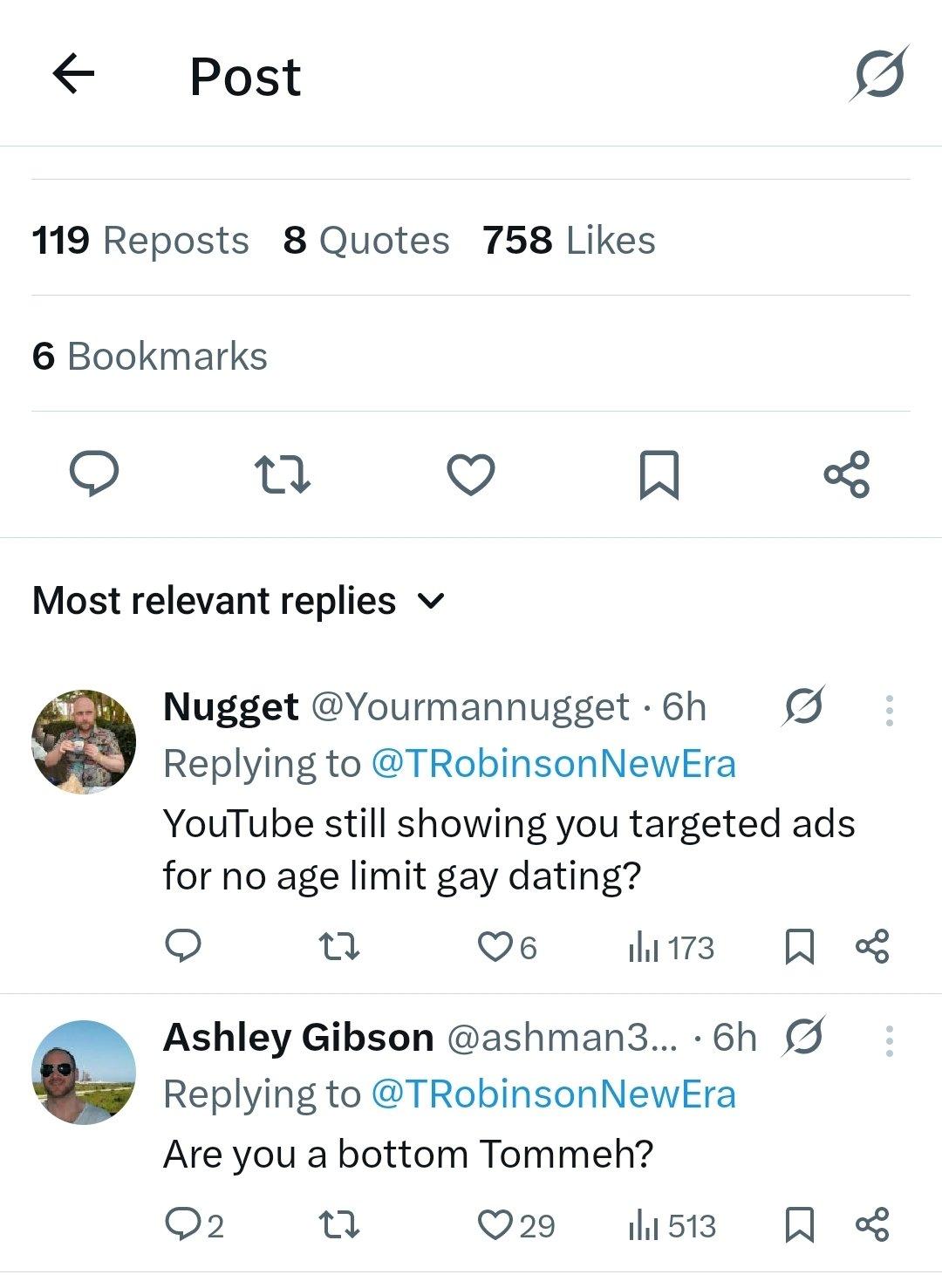The image size is (942, 1288).
Task: Open Nugget's profile picture
Action: pyautogui.click(x=84, y=742)
